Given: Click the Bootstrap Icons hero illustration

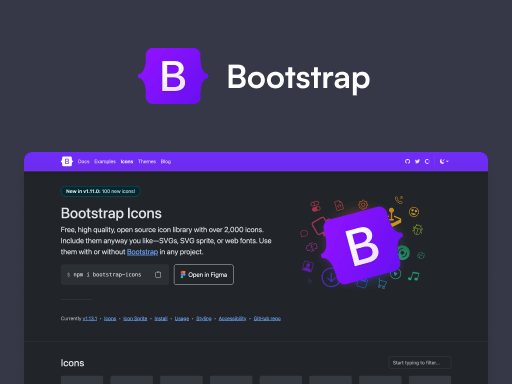Looking at the screenshot, I should click(362, 242).
